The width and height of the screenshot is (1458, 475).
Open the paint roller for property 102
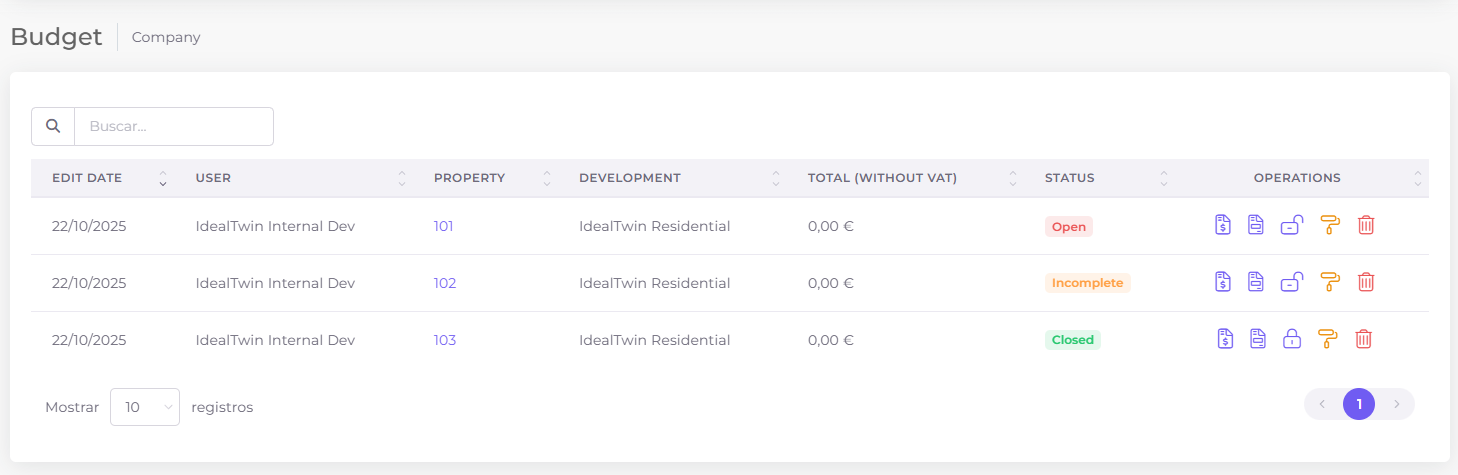click(1329, 282)
